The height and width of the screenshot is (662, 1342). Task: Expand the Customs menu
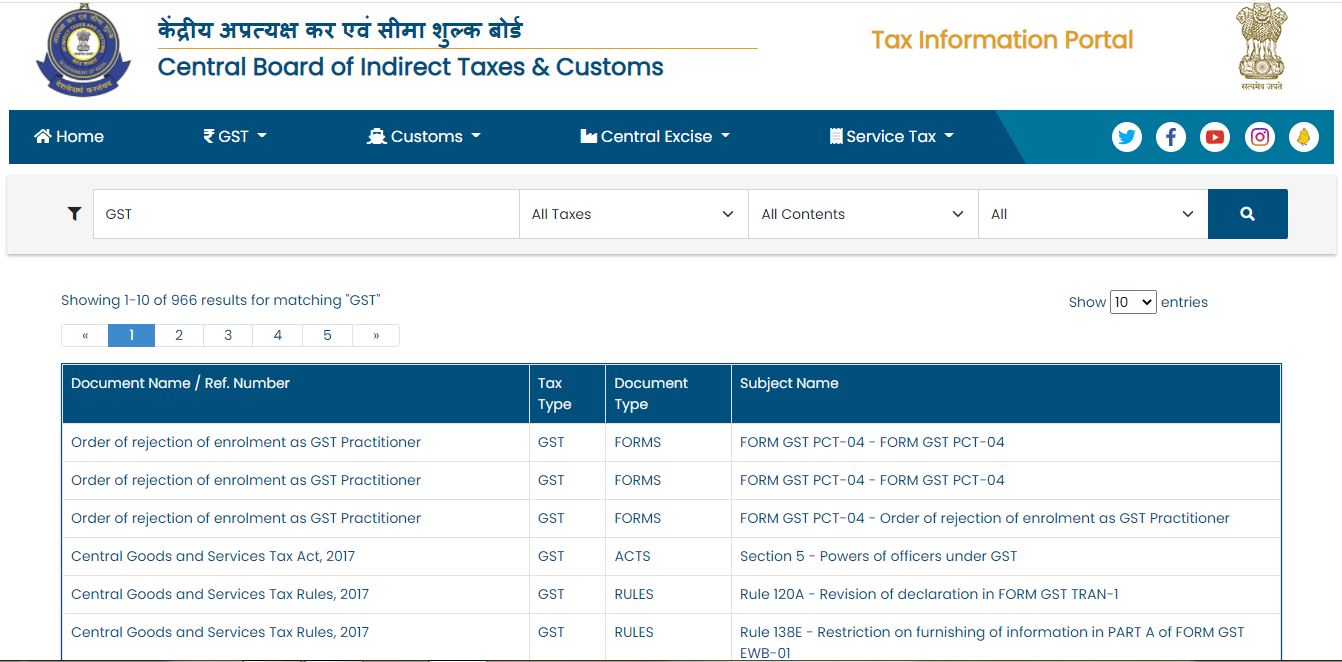pyautogui.click(x=423, y=136)
